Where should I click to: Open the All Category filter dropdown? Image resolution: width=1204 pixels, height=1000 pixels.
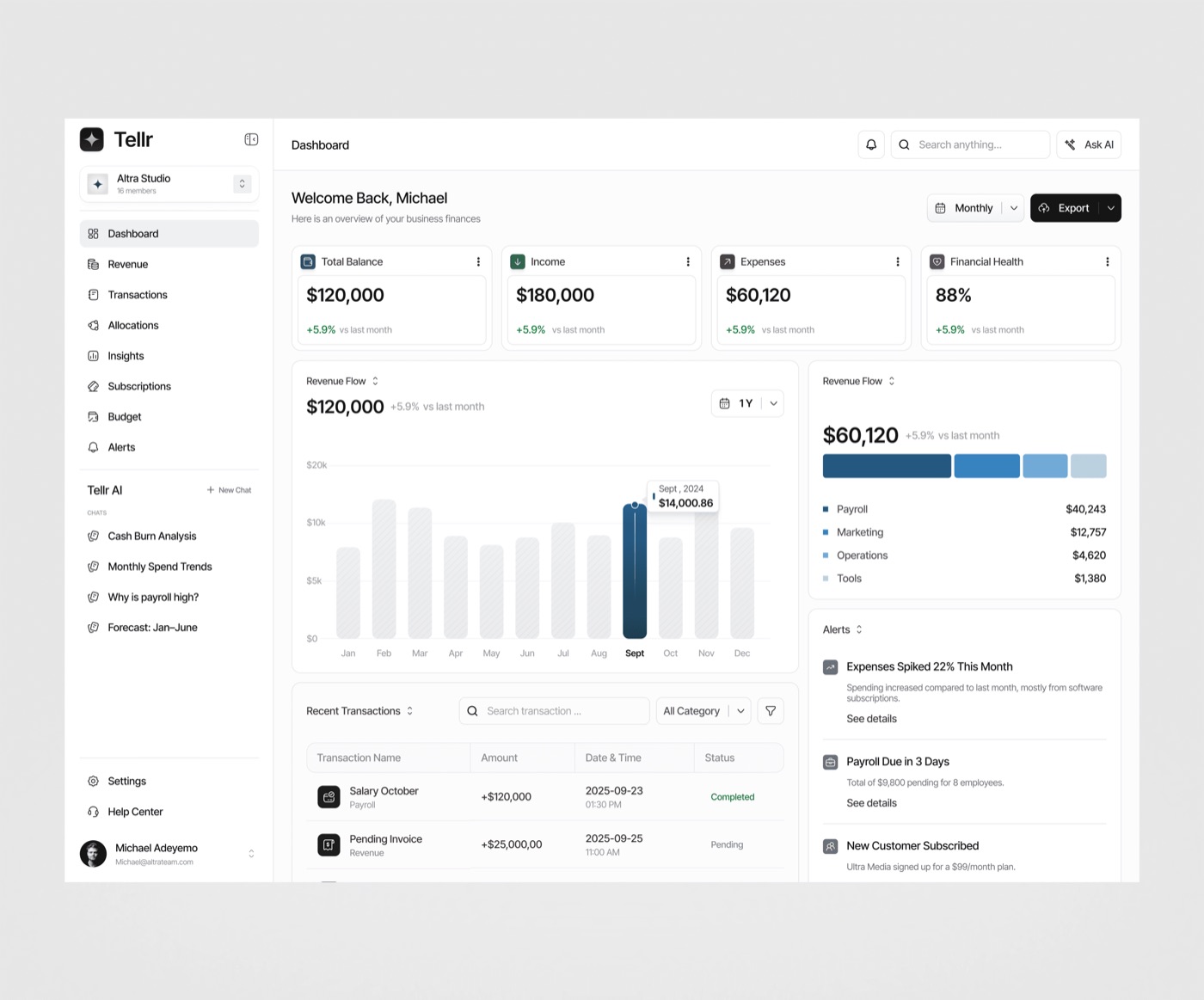(x=703, y=711)
